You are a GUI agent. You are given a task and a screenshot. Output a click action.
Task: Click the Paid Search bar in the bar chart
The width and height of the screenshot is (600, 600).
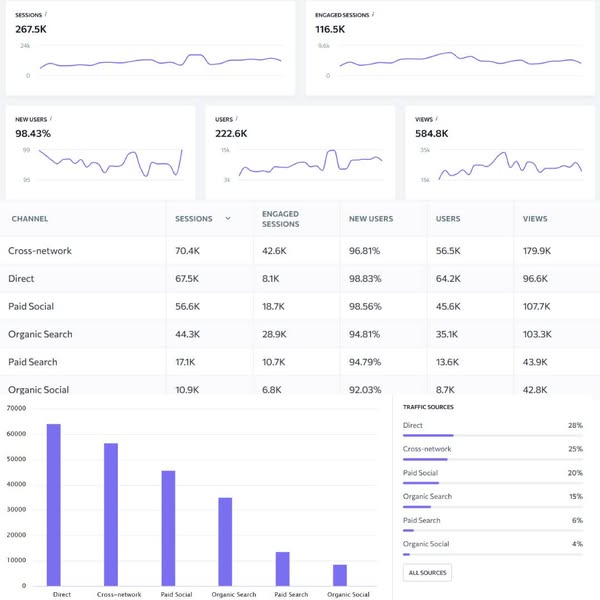[283, 569]
